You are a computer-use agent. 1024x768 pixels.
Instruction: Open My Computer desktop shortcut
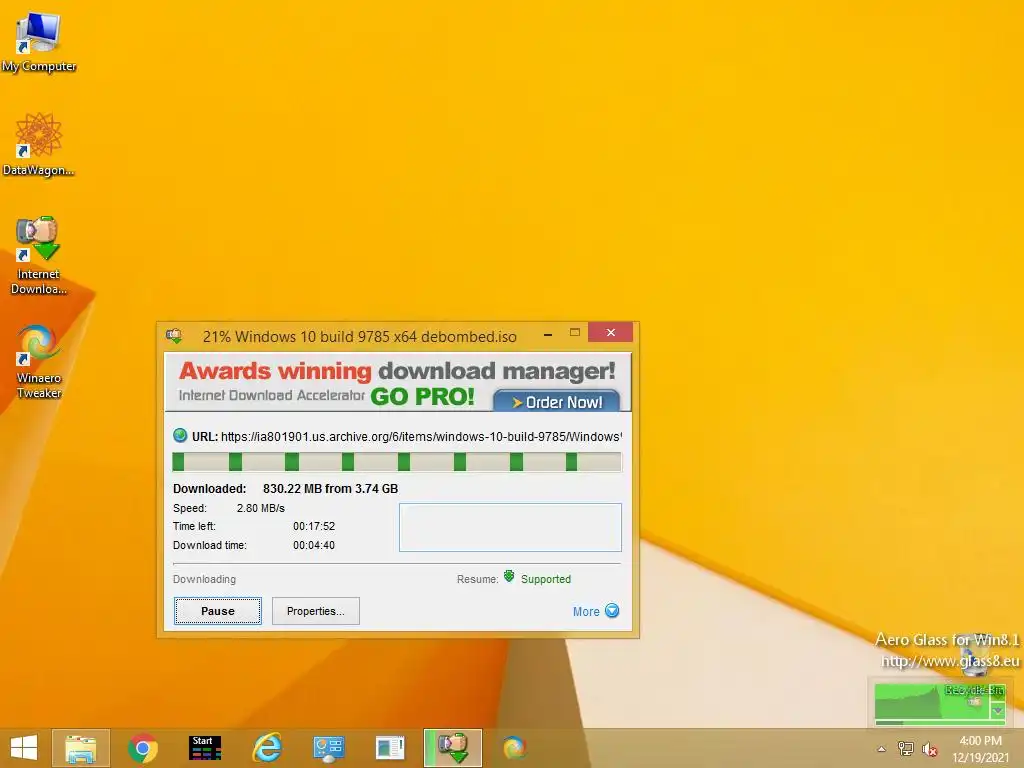39,42
